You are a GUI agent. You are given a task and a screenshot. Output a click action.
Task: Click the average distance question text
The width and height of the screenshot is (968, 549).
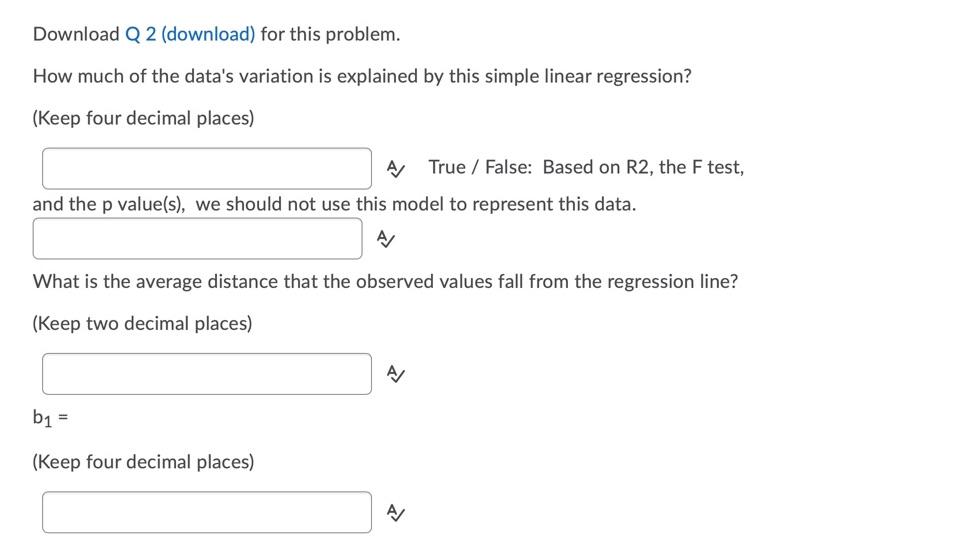point(385,281)
